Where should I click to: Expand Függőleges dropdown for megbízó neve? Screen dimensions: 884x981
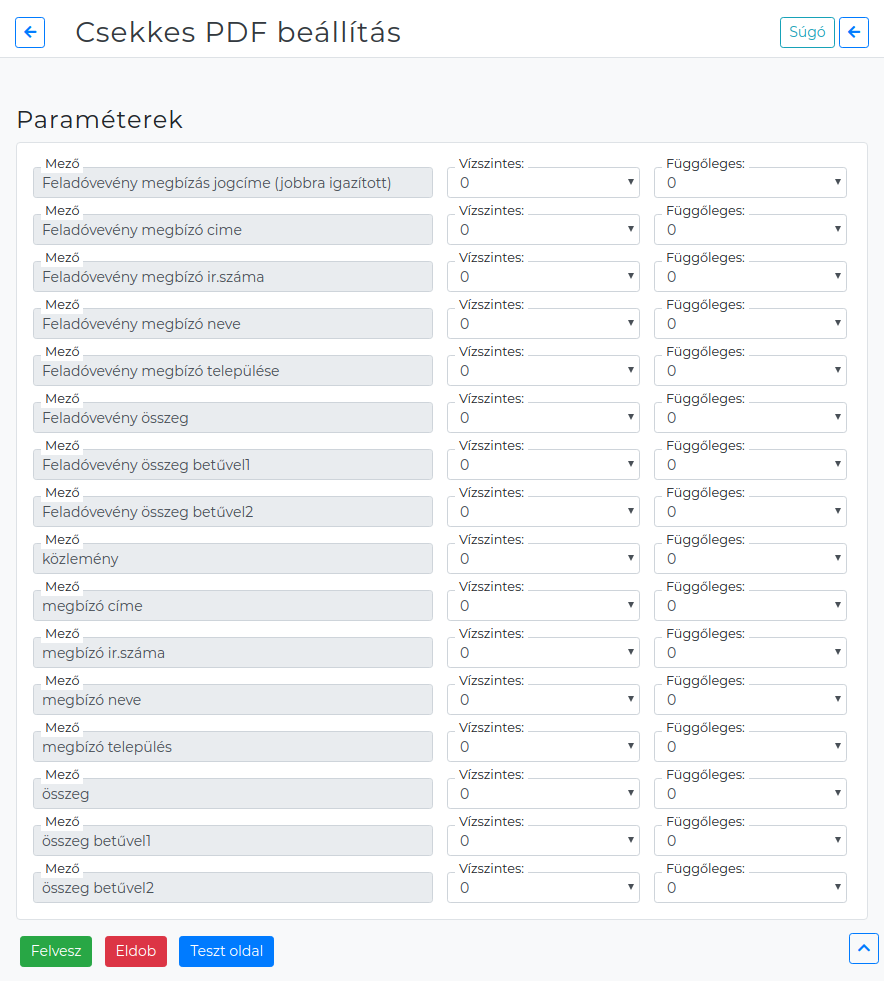[x=750, y=699]
